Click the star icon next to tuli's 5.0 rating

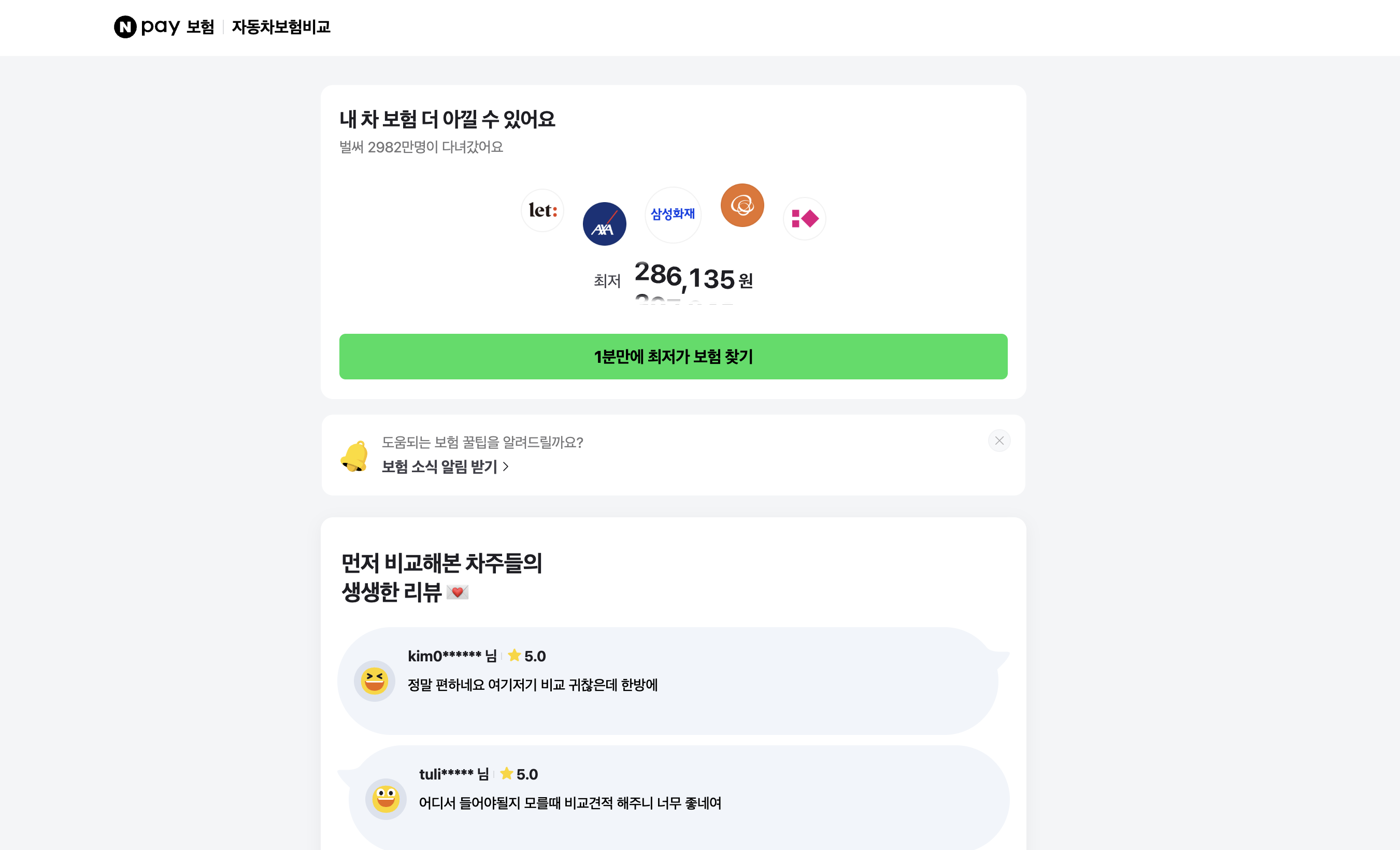(x=507, y=773)
